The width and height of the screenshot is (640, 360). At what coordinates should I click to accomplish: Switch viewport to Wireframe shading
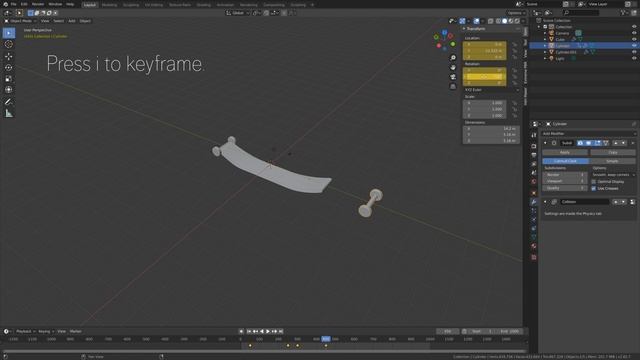498,21
